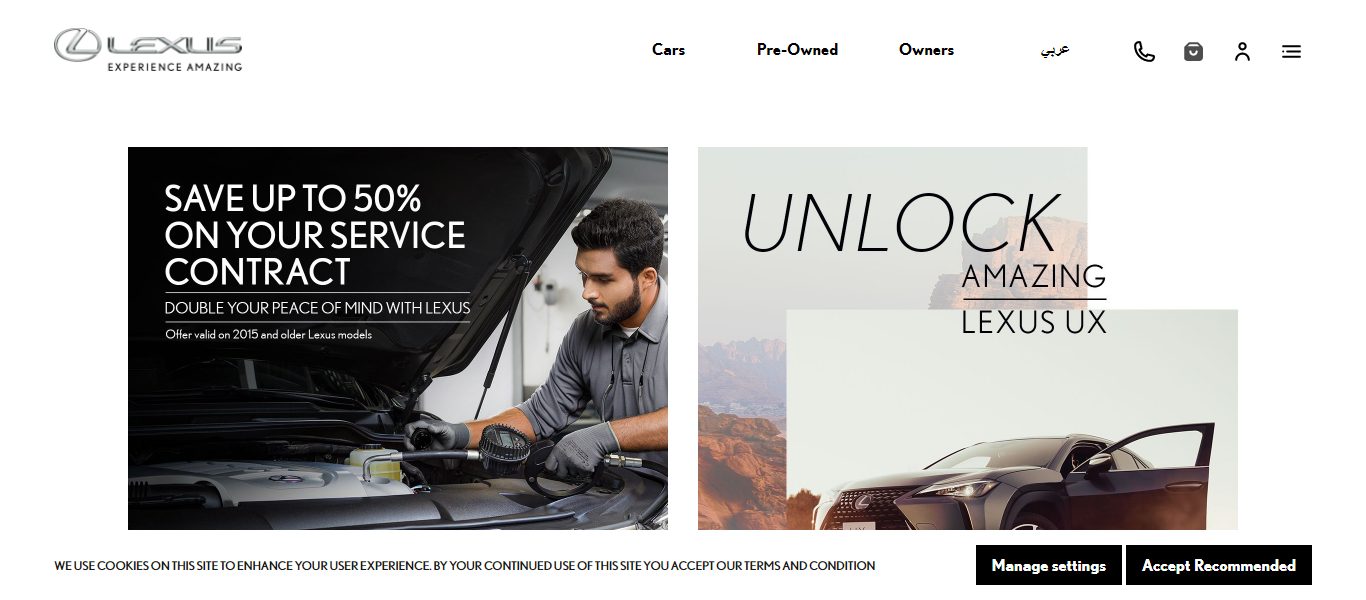Open the shopping bag icon
1366x600 pixels.
pos(1193,51)
